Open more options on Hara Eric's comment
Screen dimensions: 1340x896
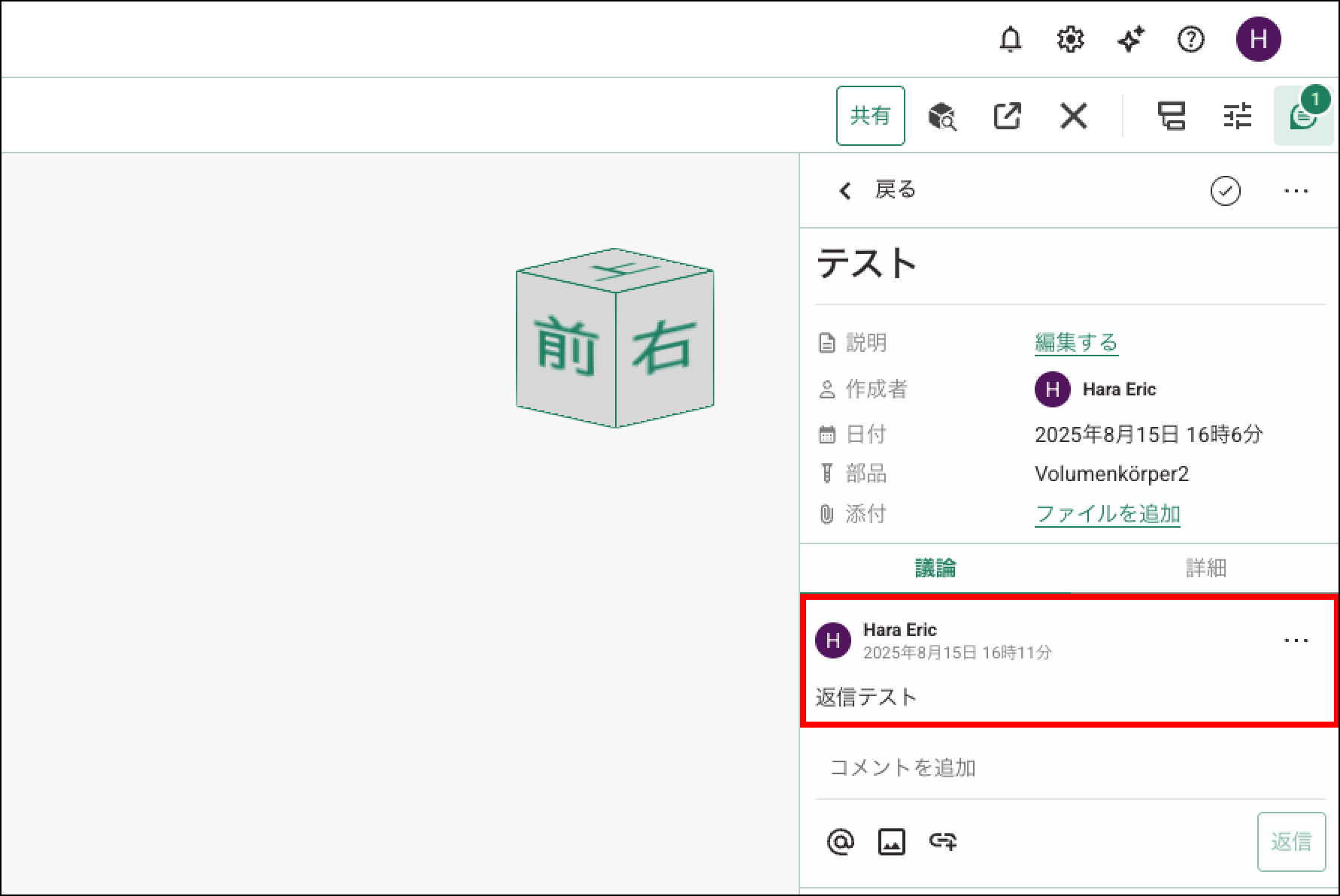[x=1296, y=640]
